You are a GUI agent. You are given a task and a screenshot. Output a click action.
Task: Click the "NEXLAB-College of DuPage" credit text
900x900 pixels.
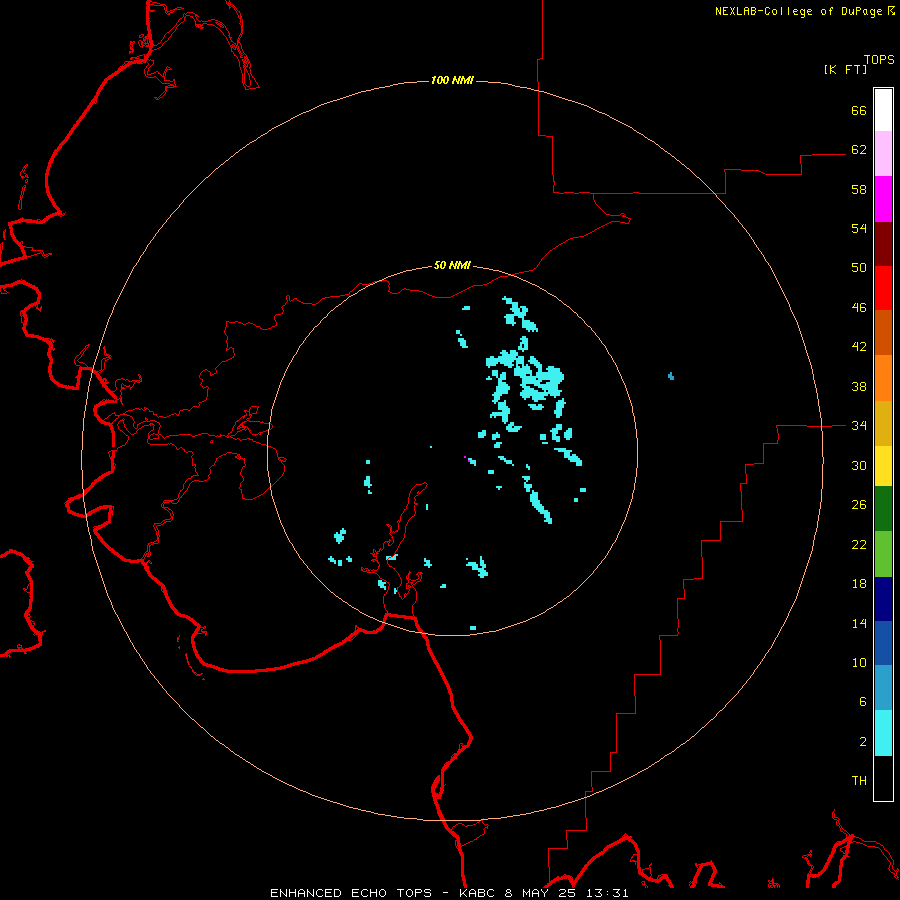(x=799, y=11)
